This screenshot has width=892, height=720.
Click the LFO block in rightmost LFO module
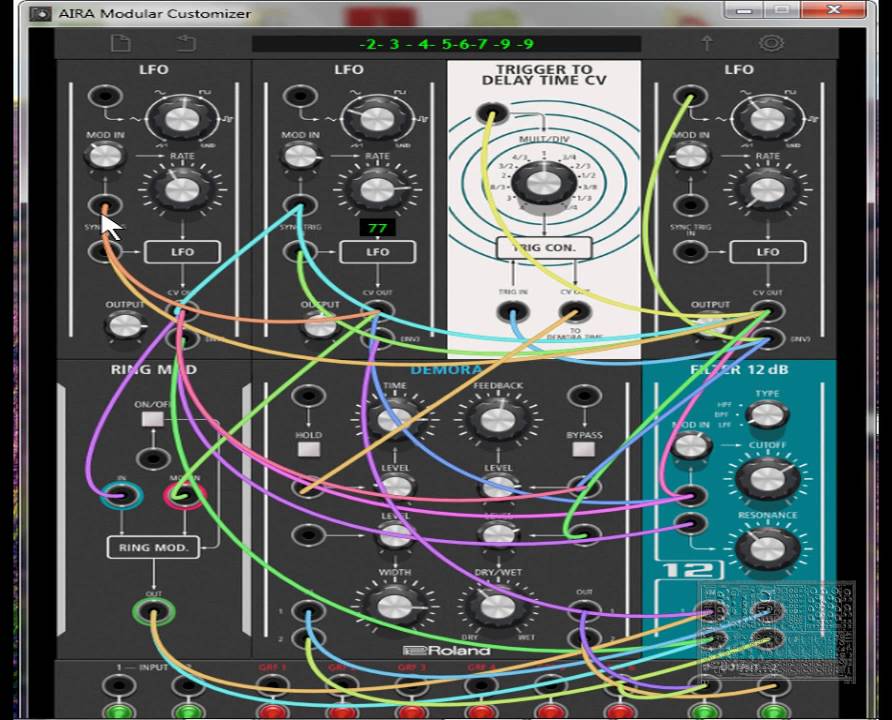coord(767,252)
